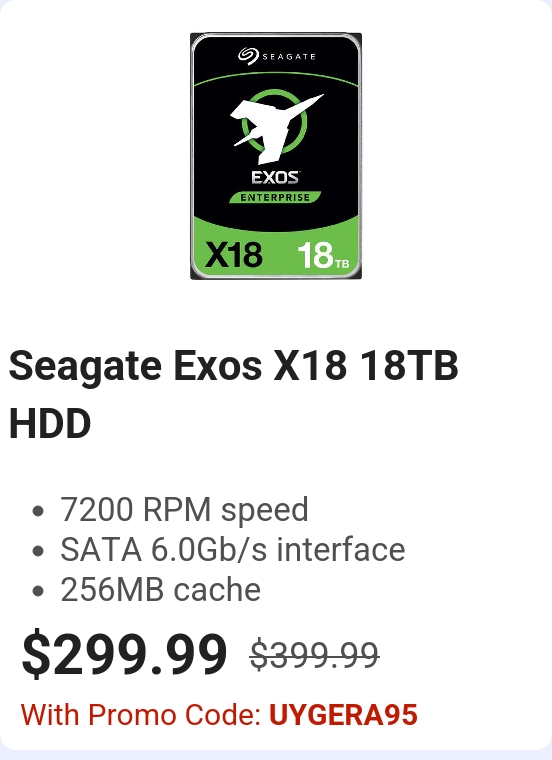The height and width of the screenshot is (760, 552).
Task: Click the bullet beside 256MB cache
Action: tap(38, 591)
